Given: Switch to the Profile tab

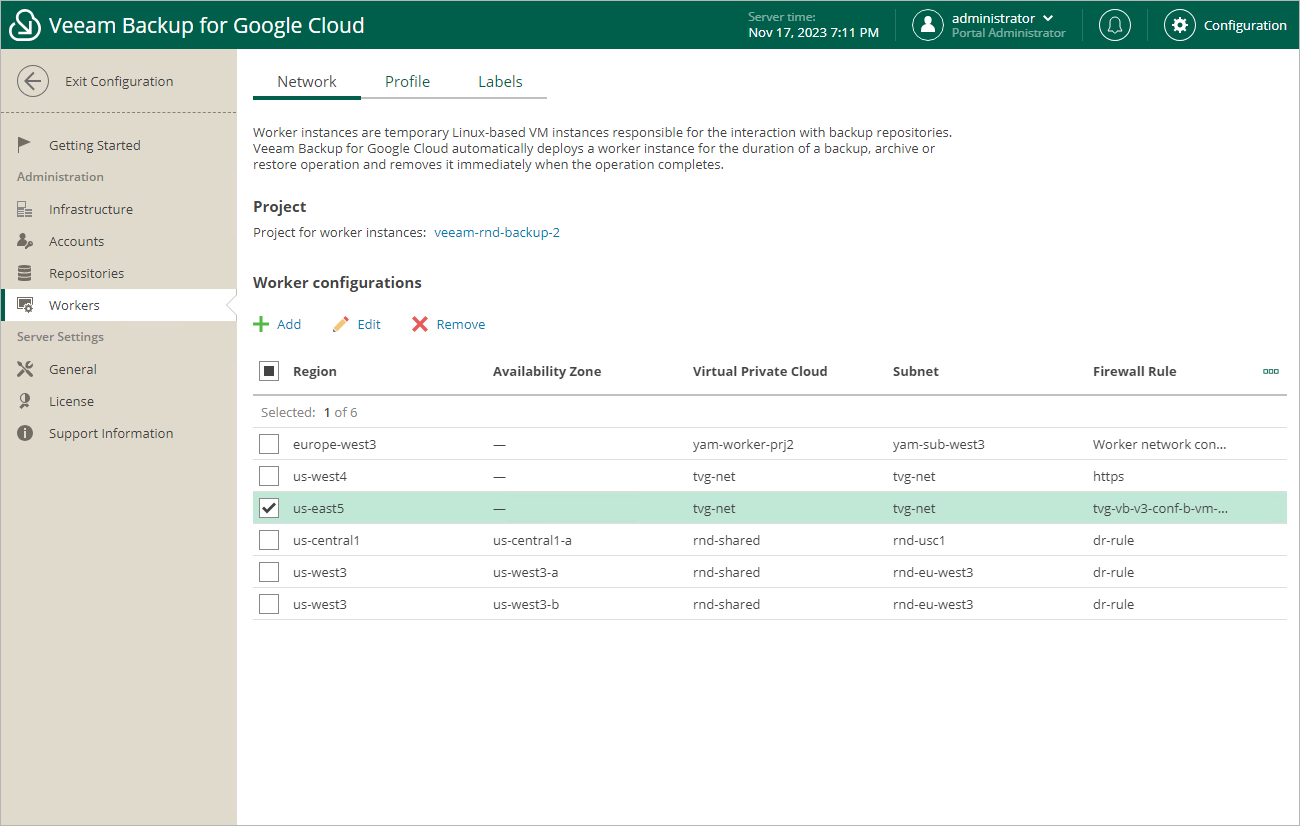Looking at the screenshot, I should tap(408, 82).
